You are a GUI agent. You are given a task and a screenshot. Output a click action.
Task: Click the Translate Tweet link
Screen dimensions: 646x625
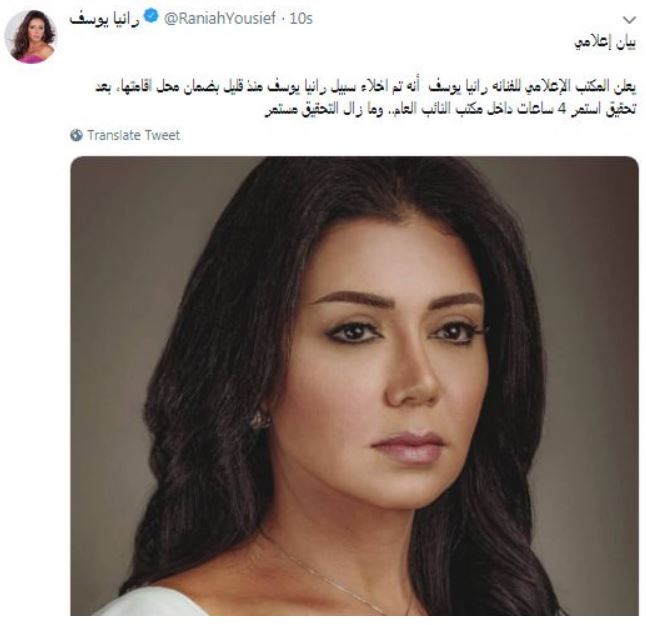pos(133,135)
